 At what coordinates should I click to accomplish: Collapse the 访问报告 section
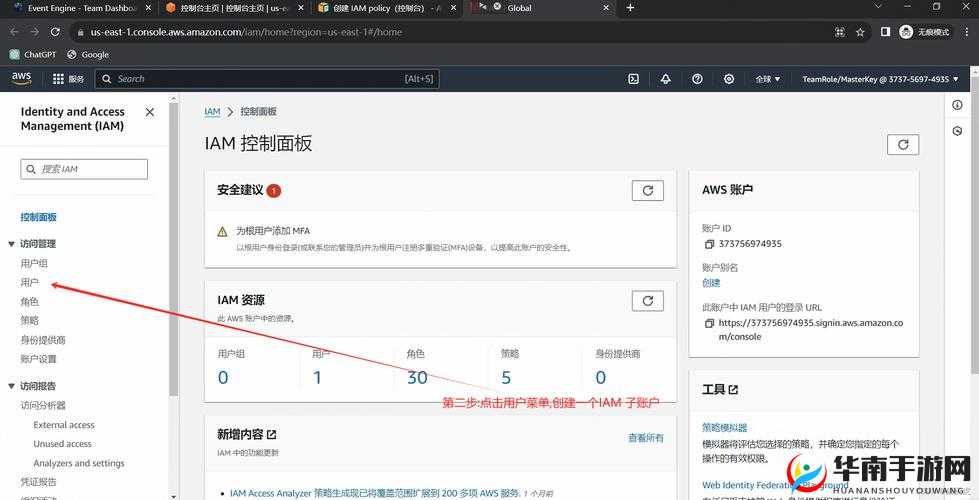coord(11,386)
